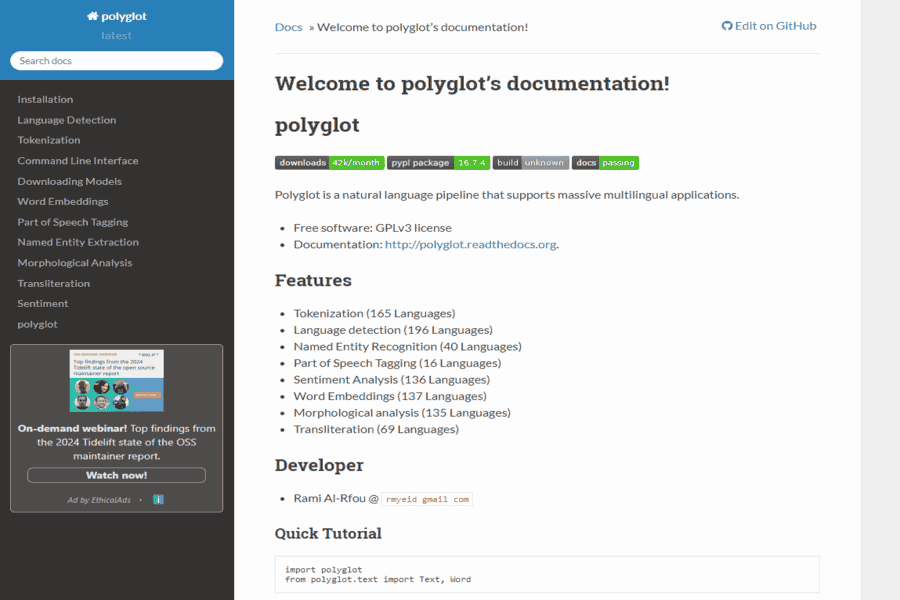This screenshot has height=600, width=900.
Task: Click the 'import polyglot' code line
Action: [x=324, y=570]
